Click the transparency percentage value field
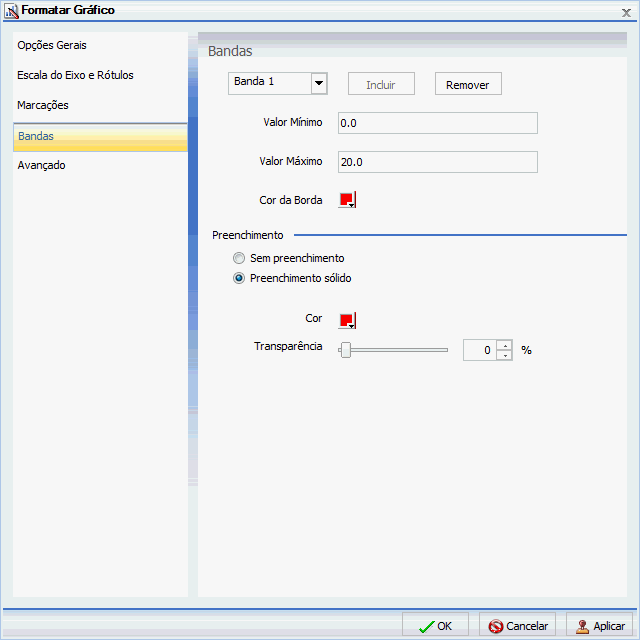 click(x=480, y=350)
